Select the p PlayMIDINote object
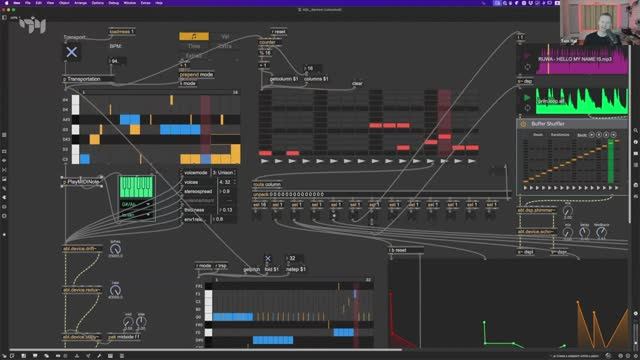 click(x=82, y=182)
